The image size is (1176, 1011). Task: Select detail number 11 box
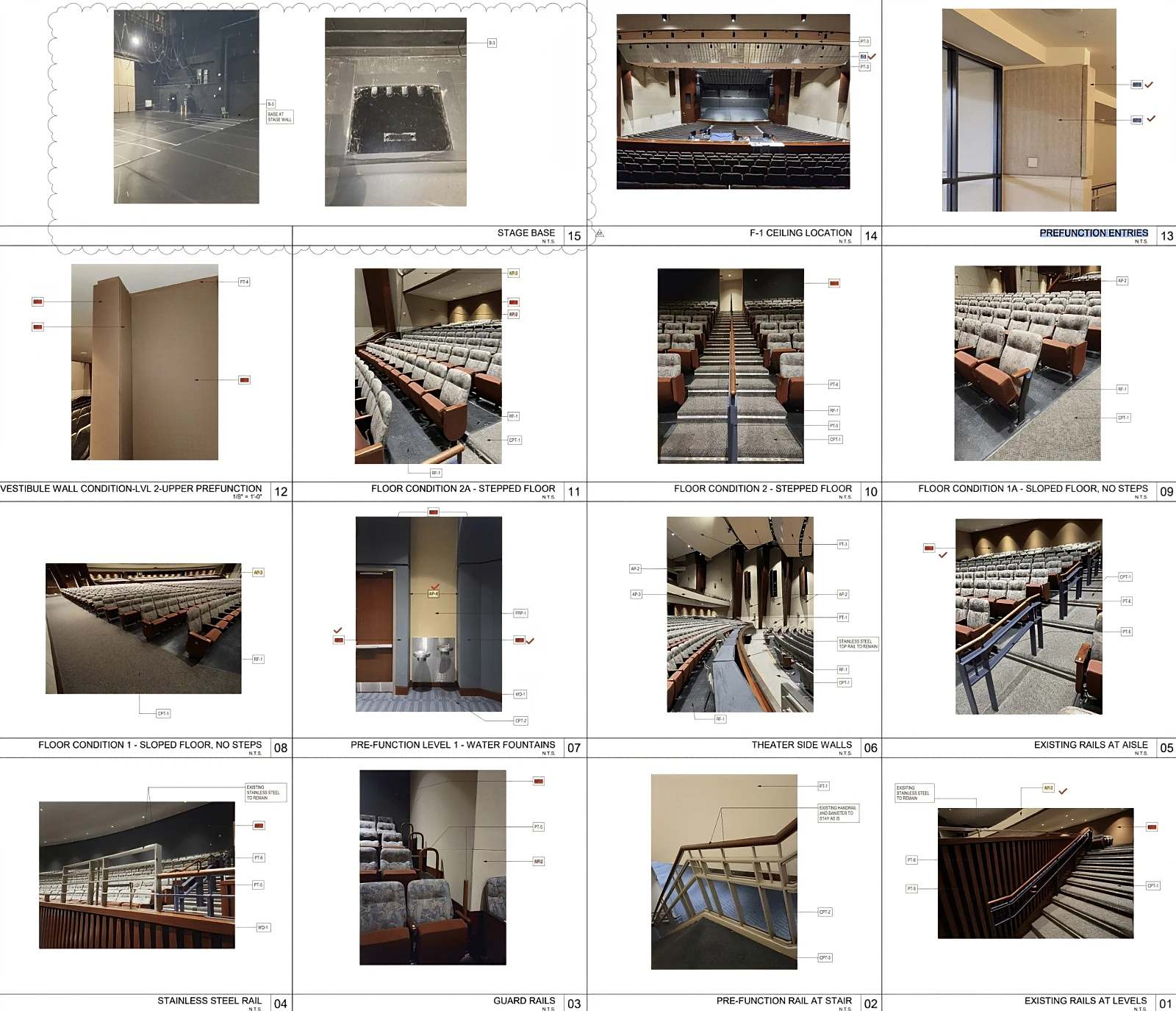pos(575,492)
